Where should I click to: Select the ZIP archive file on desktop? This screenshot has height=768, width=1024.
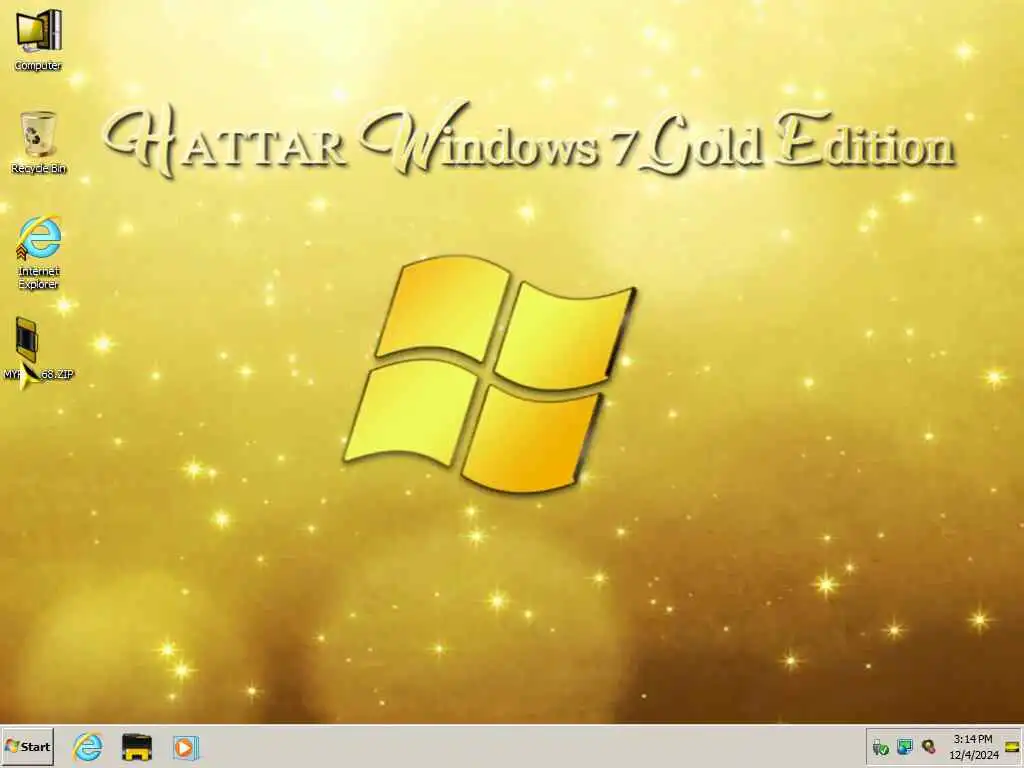pyautogui.click(x=39, y=351)
